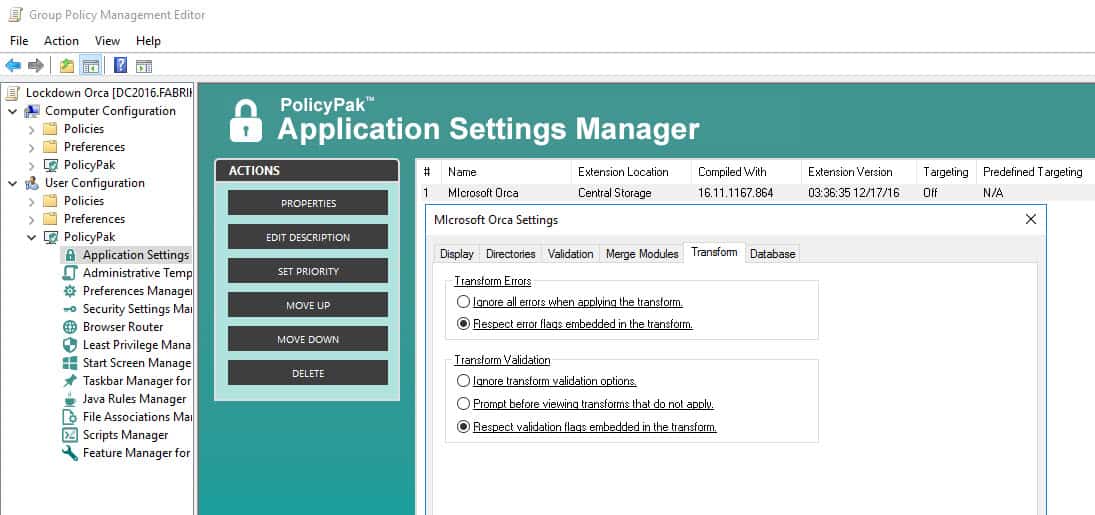Collapse the Computer Configuration node
Screen dimensions: 1095x515
(13, 111)
